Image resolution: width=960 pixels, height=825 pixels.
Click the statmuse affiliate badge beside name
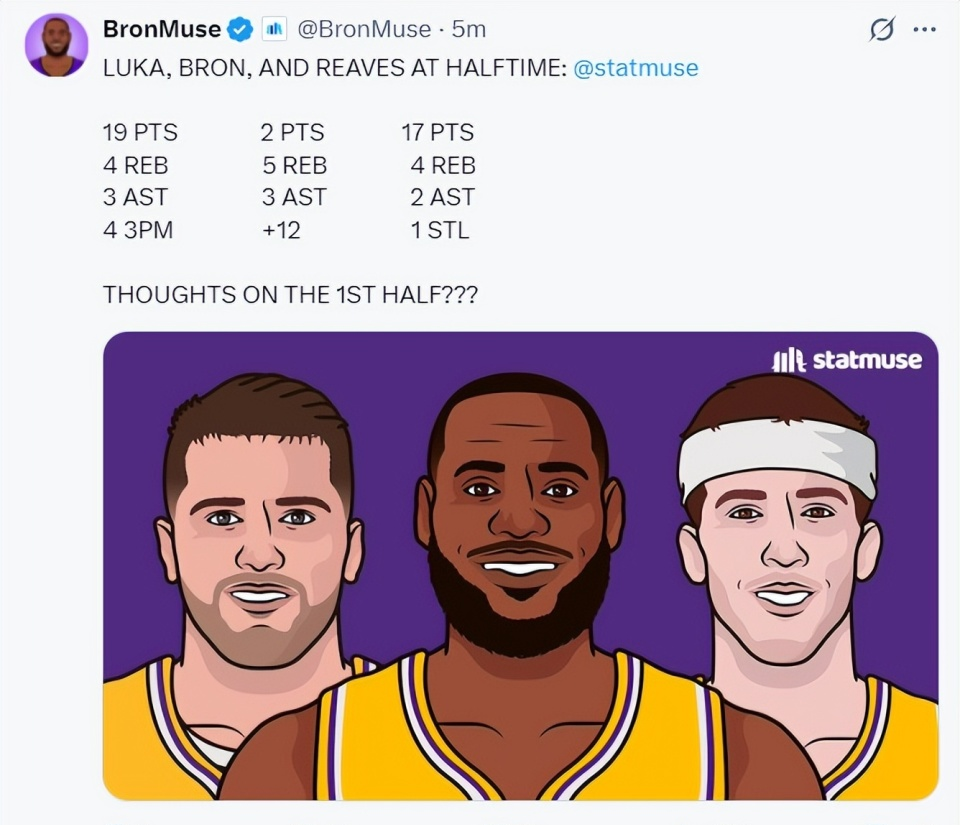pyautogui.click(x=274, y=30)
